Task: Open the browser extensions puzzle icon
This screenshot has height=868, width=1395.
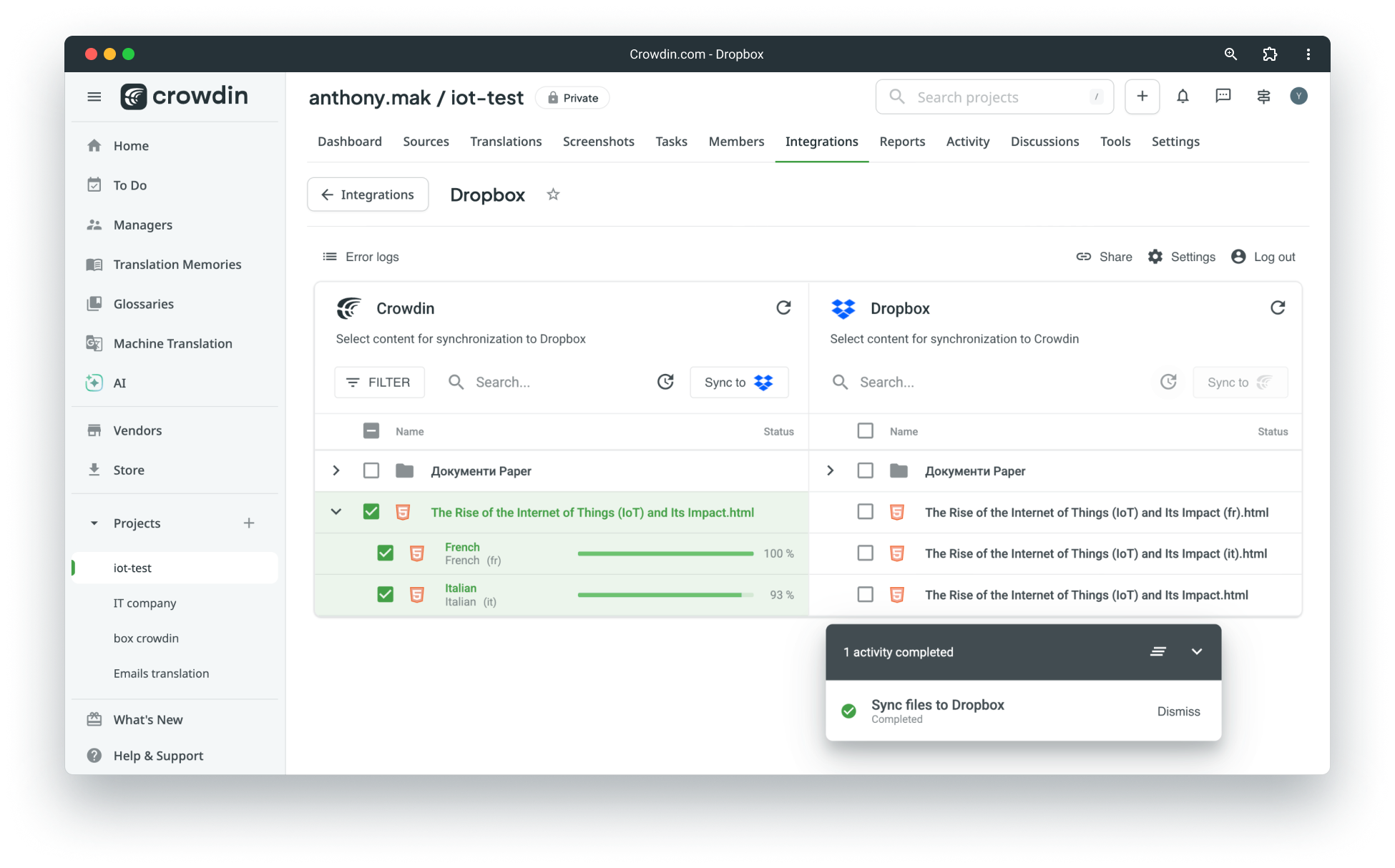Action: point(1270,54)
